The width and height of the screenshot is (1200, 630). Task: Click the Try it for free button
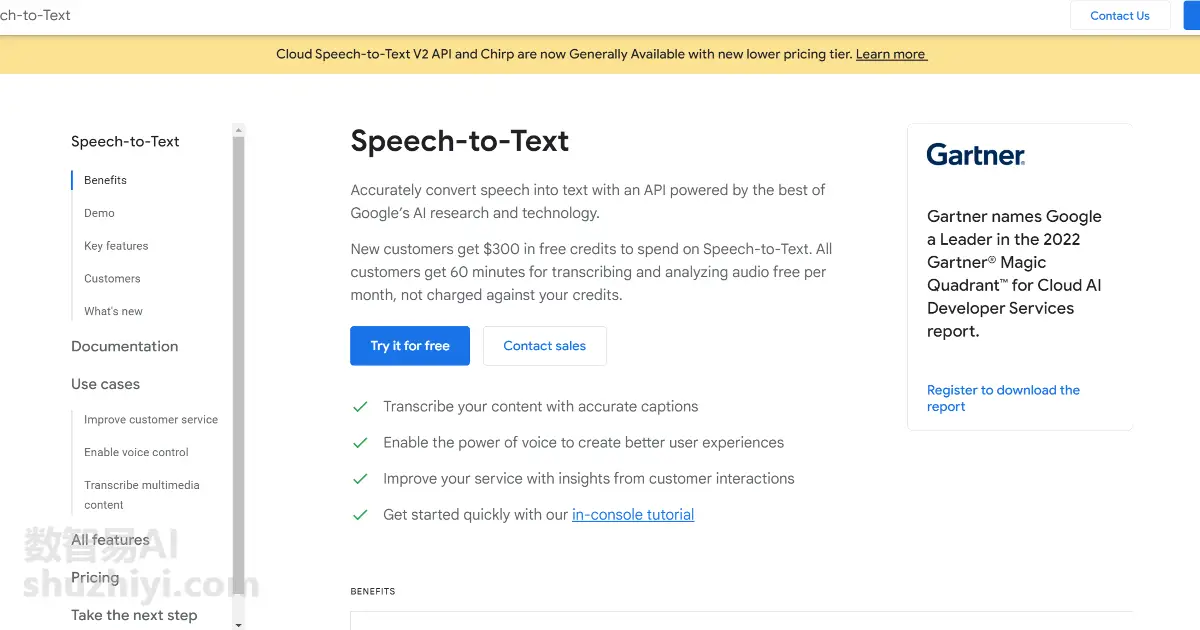coord(410,346)
